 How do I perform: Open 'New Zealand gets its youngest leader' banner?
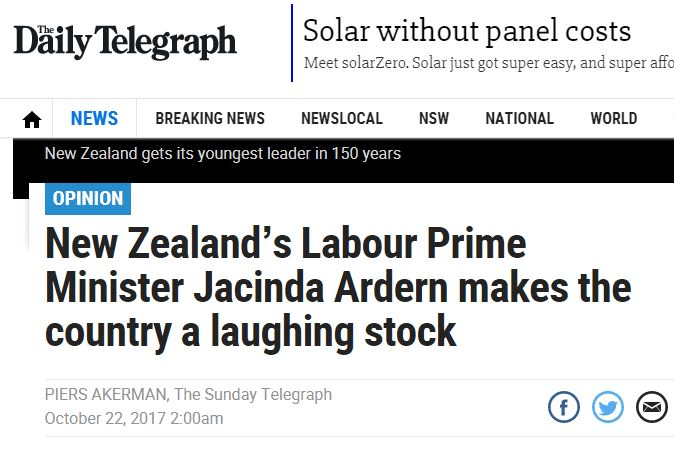point(223,154)
